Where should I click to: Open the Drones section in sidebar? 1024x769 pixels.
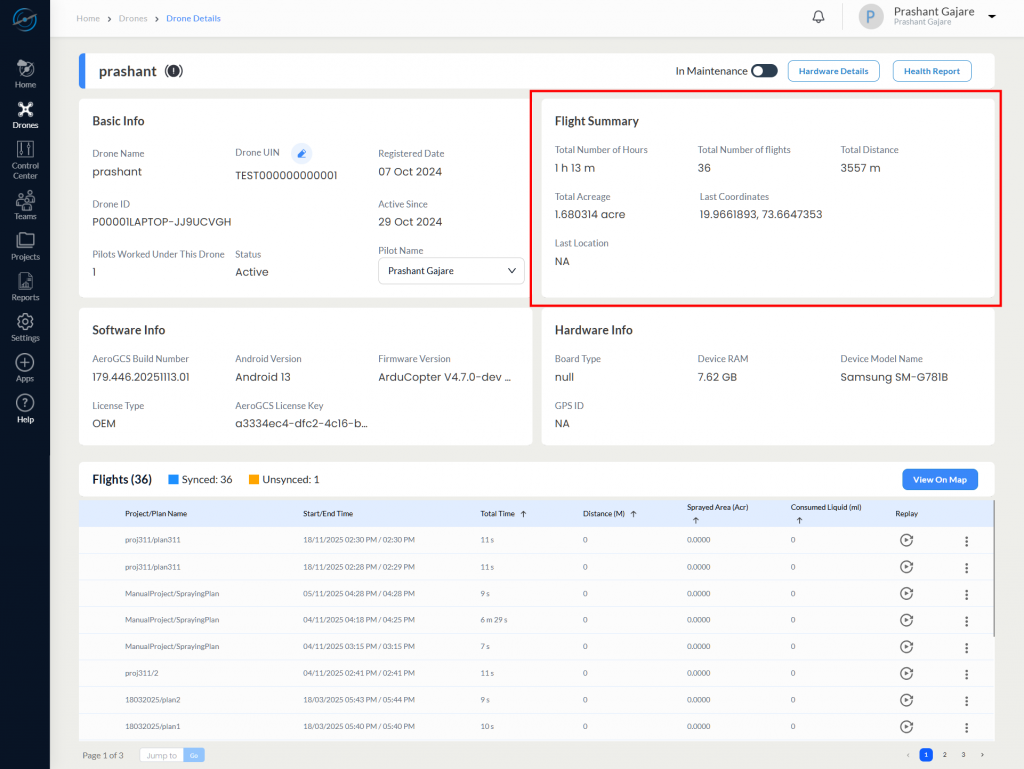[x=25, y=114]
